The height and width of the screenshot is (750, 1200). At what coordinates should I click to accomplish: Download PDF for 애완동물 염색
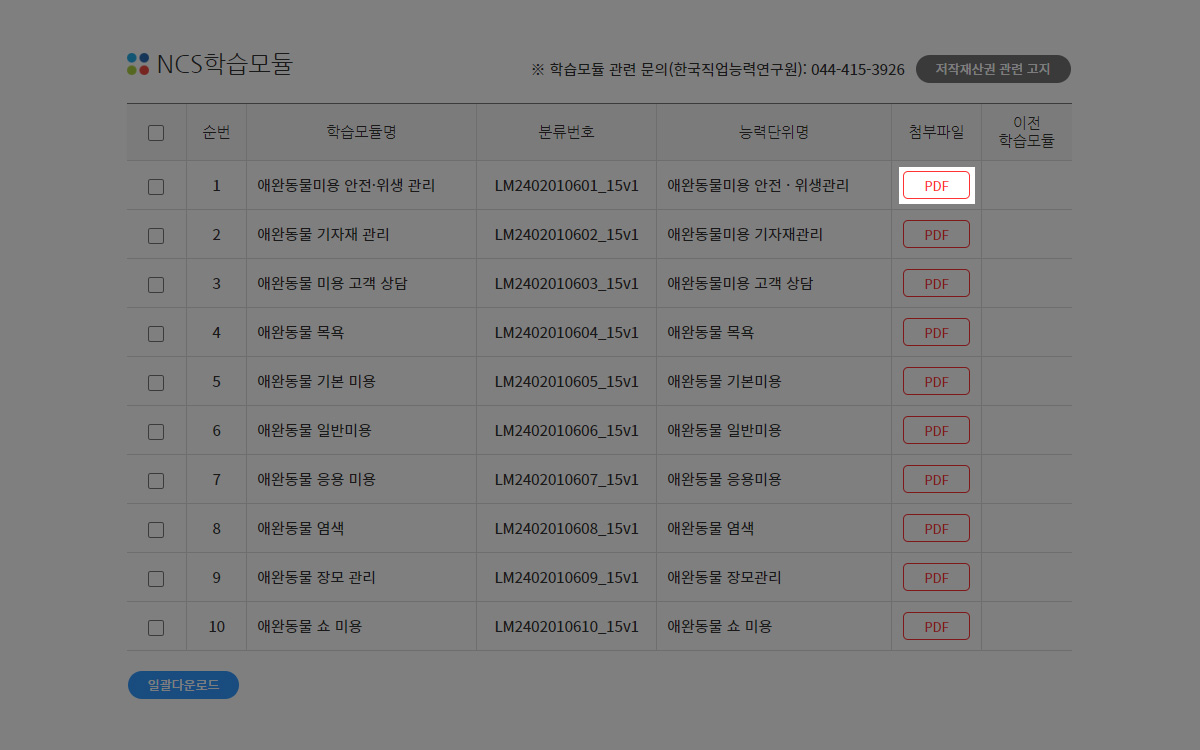click(x=936, y=529)
